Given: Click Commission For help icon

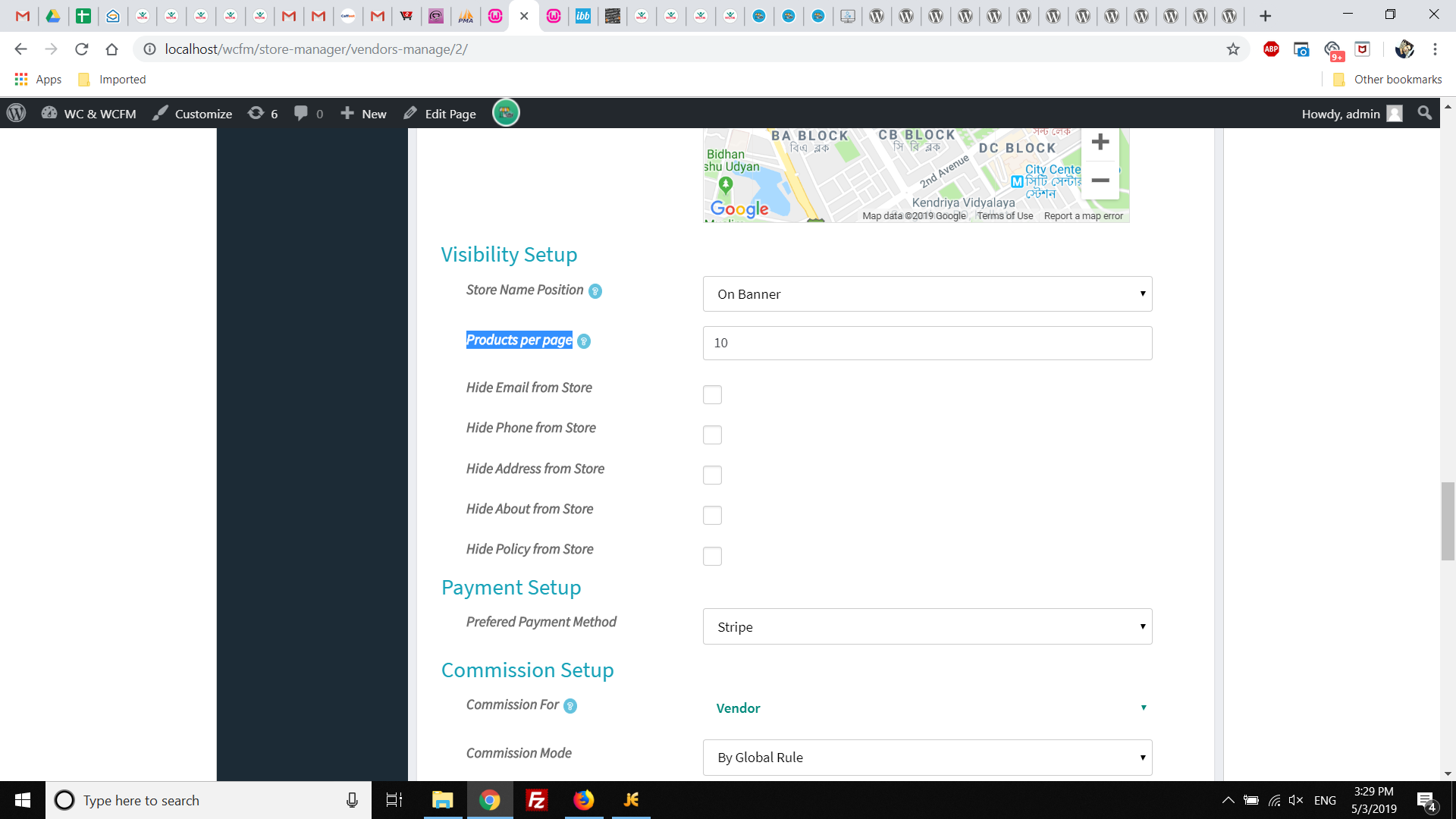Looking at the screenshot, I should pos(570,706).
